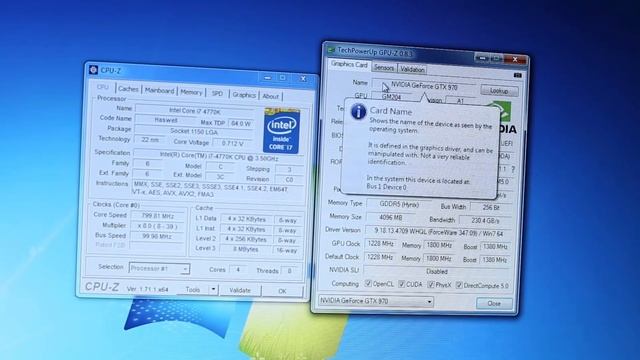Open the Mainboard tab in CPU-Z
Screen dimensions: 640x360
(x=159, y=91)
